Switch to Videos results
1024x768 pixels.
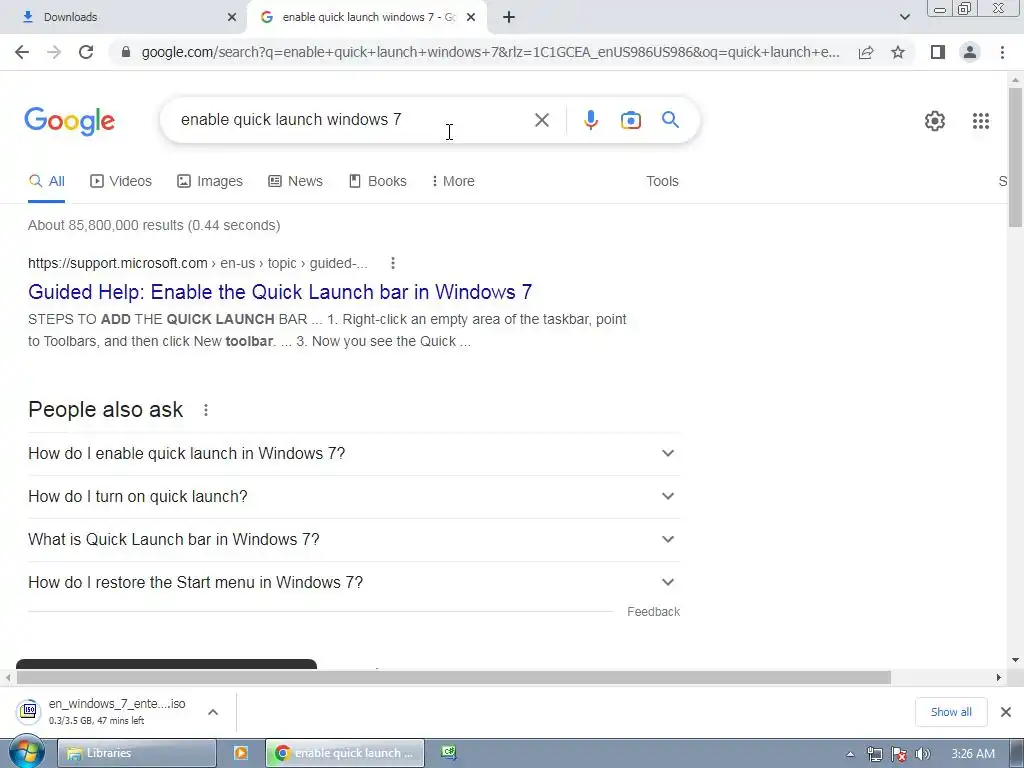point(121,182)
